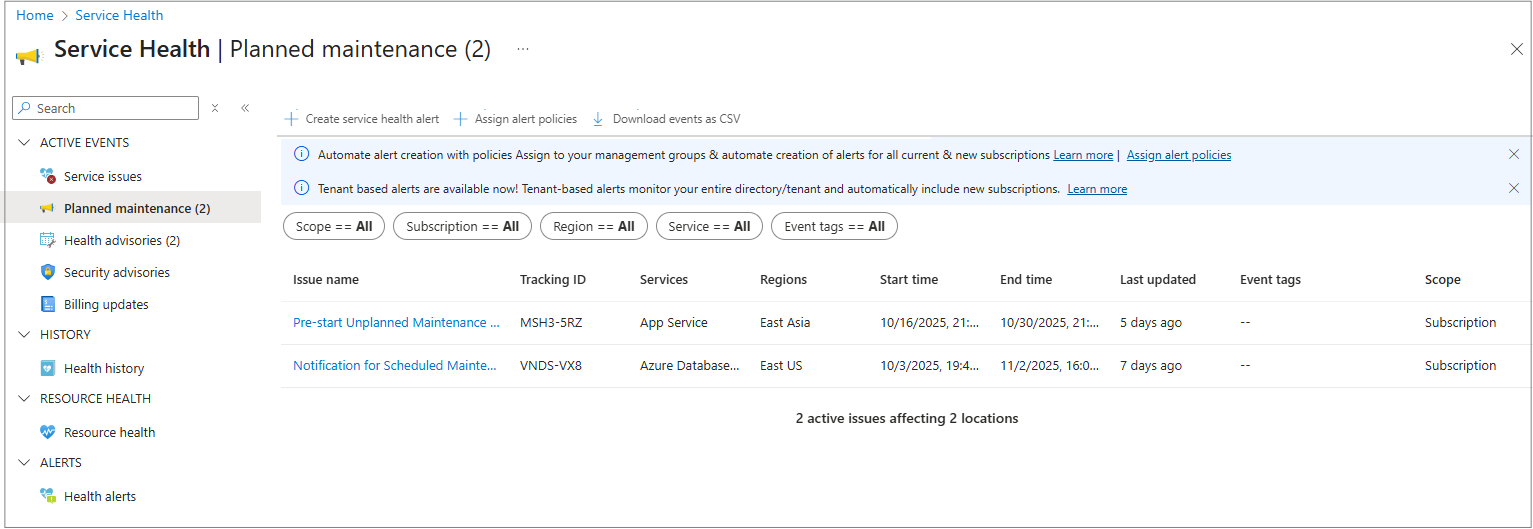Open Health advisories (2) from sidebar
Image resolution: width=1533 pixels, height=529 pixels.
[121, 240]
